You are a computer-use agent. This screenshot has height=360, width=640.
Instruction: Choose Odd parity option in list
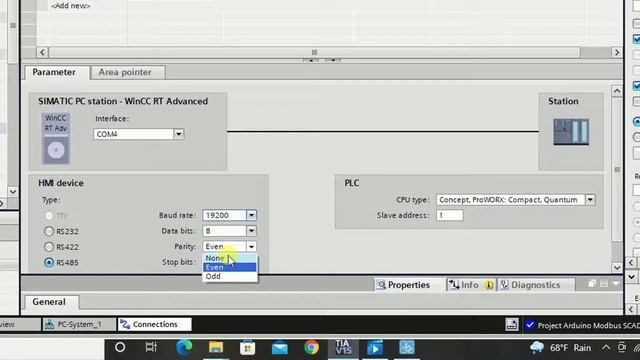[230, 276]
